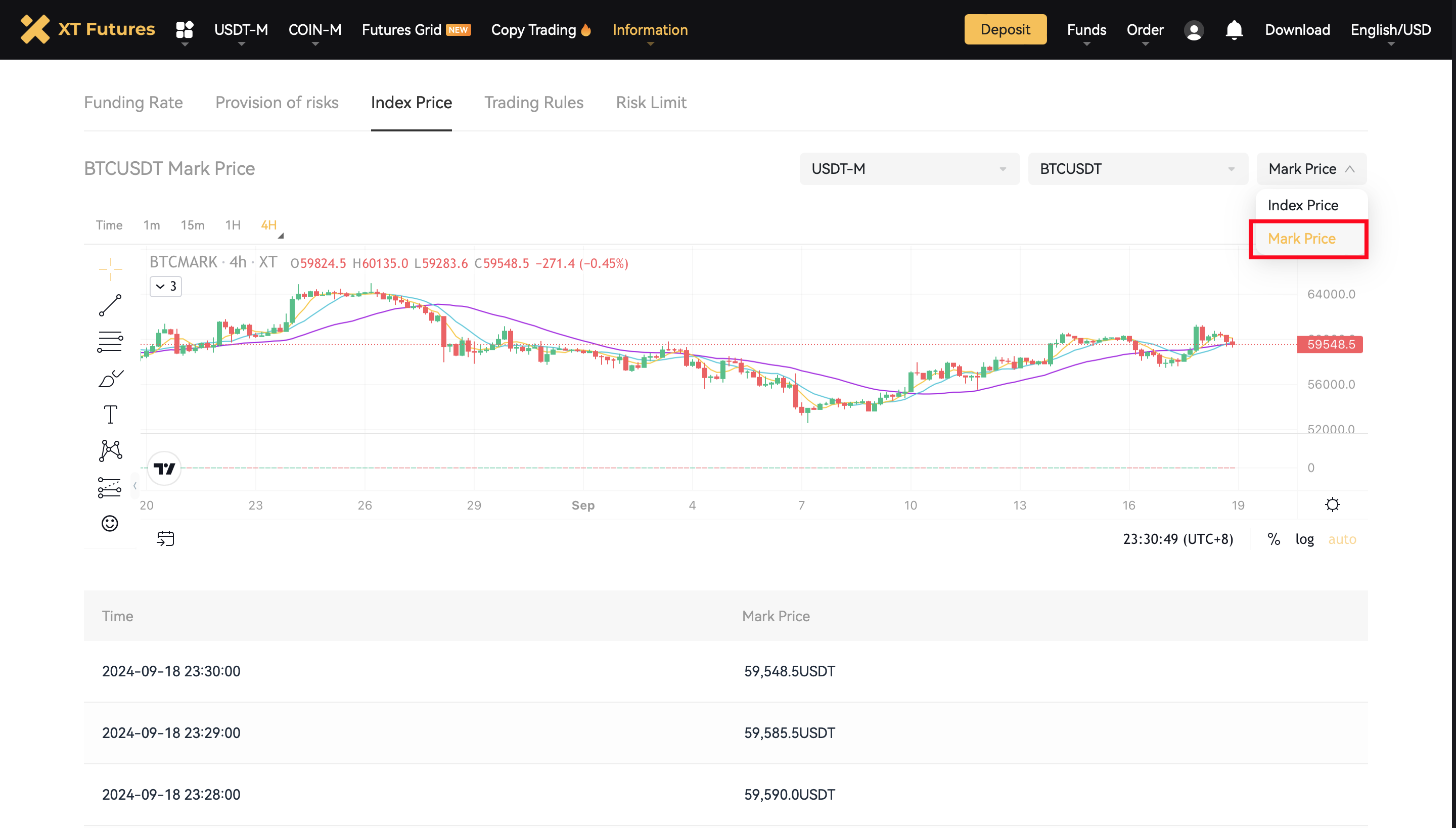The width and height of the screenshot is (1456, 828).
Task: Select the text annotation tool
Action: (x=110, y=415)
